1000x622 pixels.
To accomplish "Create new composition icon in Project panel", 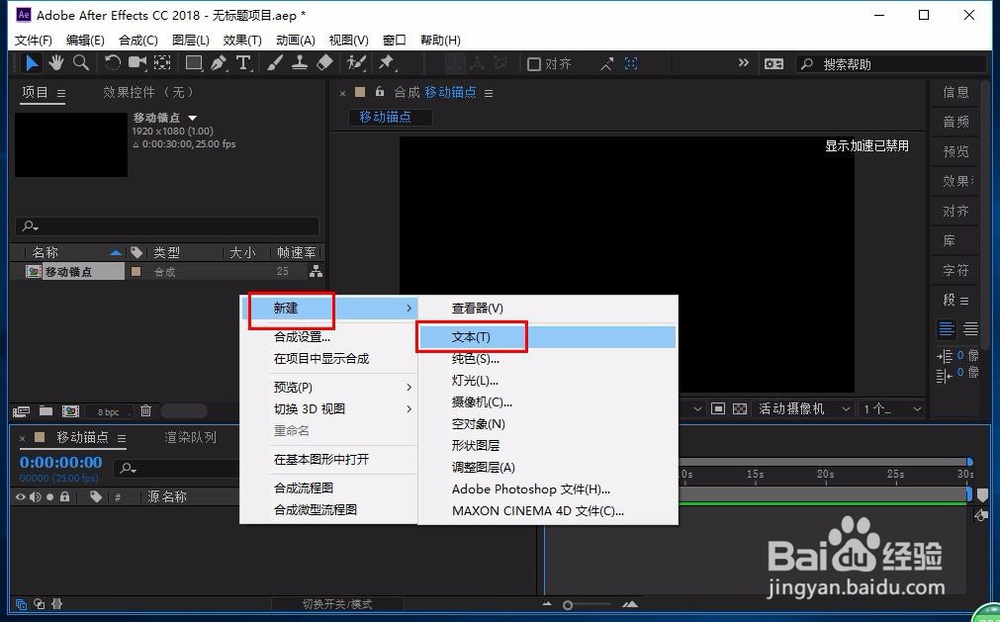I will [70, 411].
